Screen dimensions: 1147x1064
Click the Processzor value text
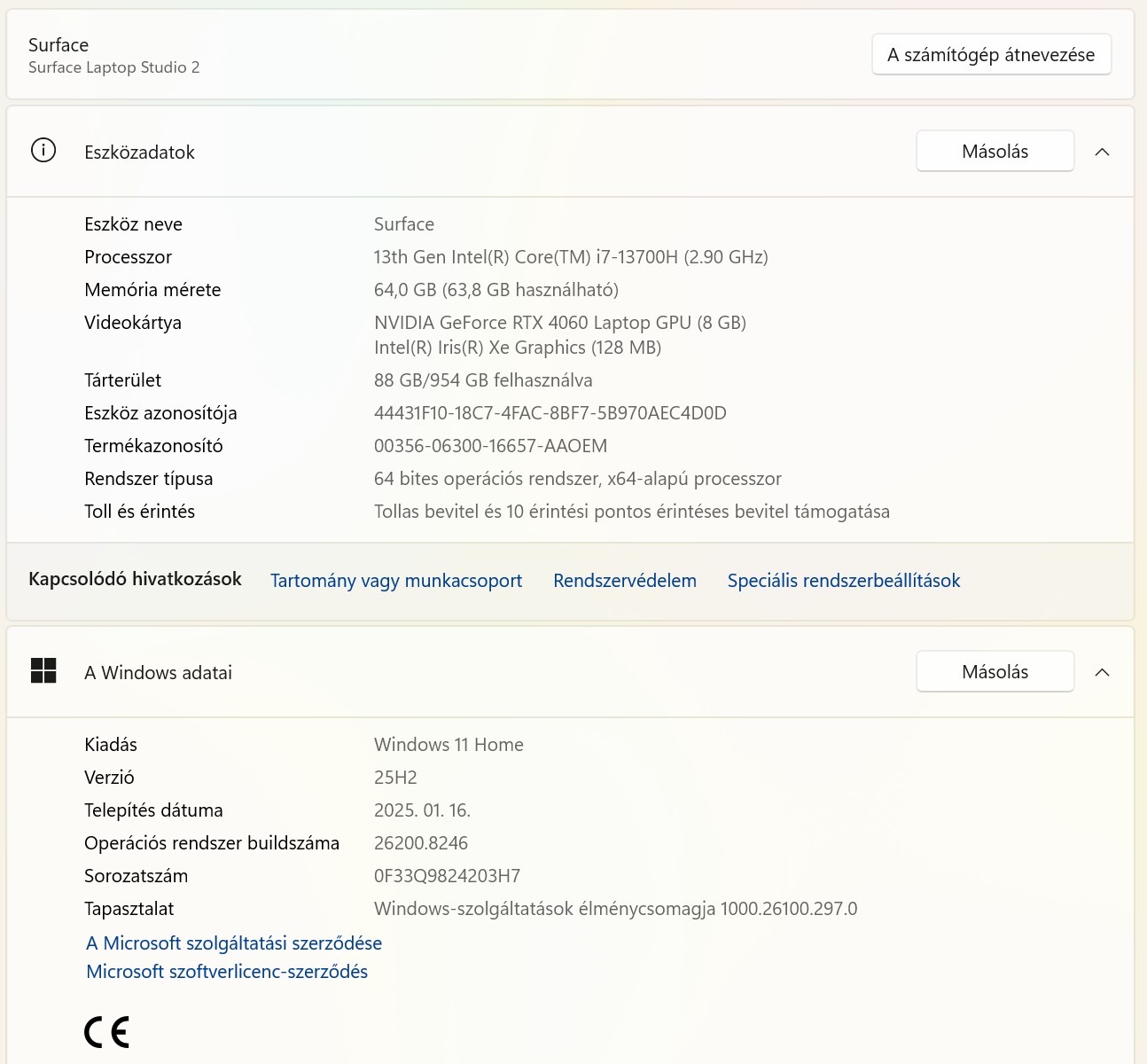[571, 257]
